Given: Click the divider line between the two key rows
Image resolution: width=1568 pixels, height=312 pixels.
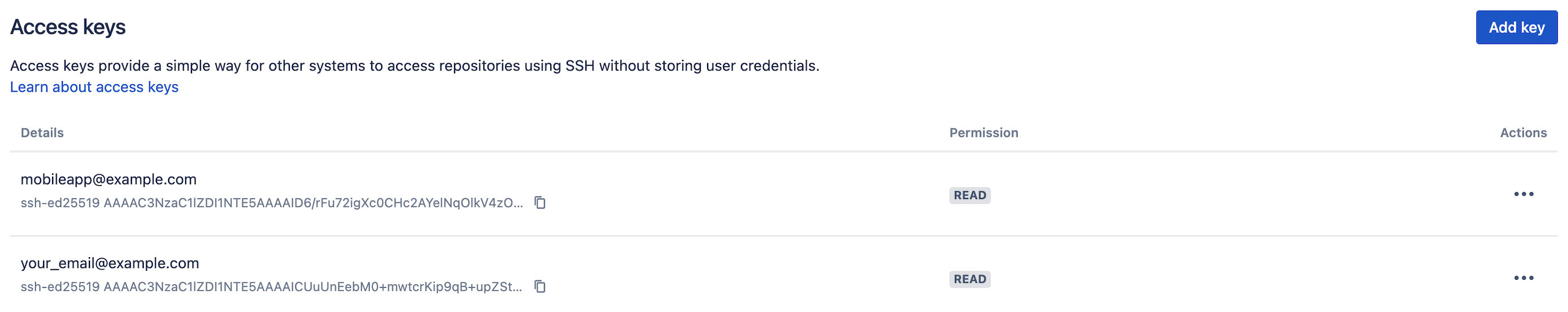Looking at the screenshot, I should [x=784, y=236].
